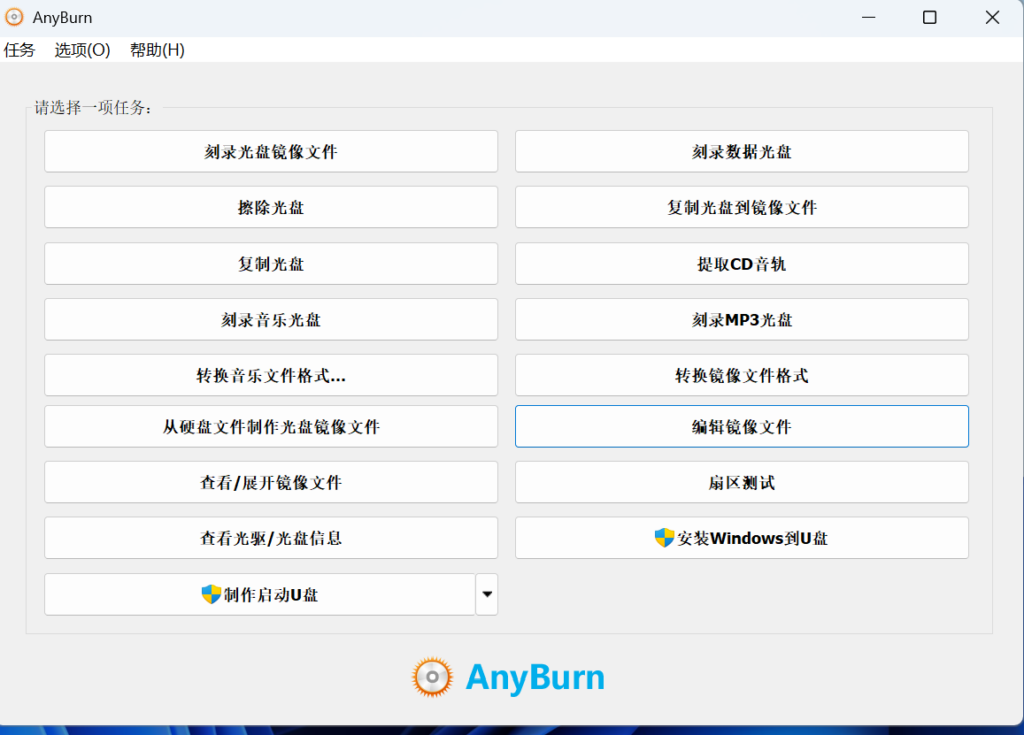Start the 复制光盘 task
Image resolution: width=1024 pixels, height=735 pixels.
tap(271, 264)
